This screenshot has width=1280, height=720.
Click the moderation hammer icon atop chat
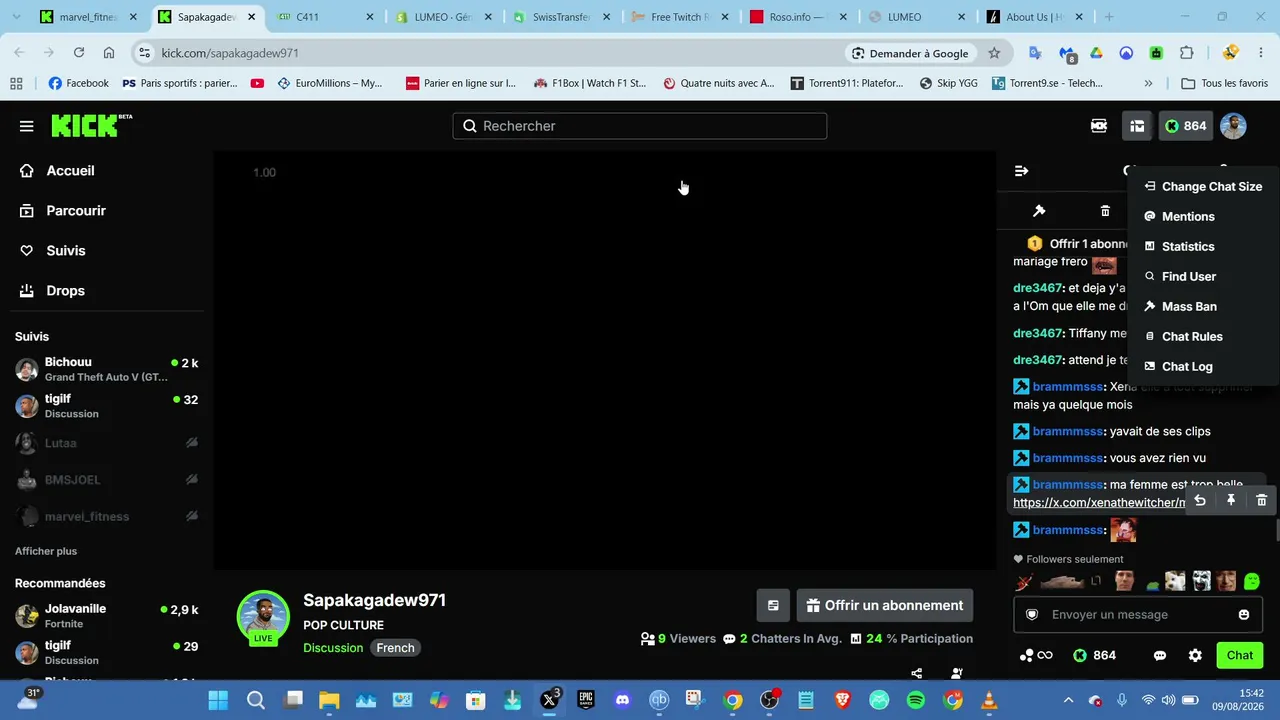1039,211
